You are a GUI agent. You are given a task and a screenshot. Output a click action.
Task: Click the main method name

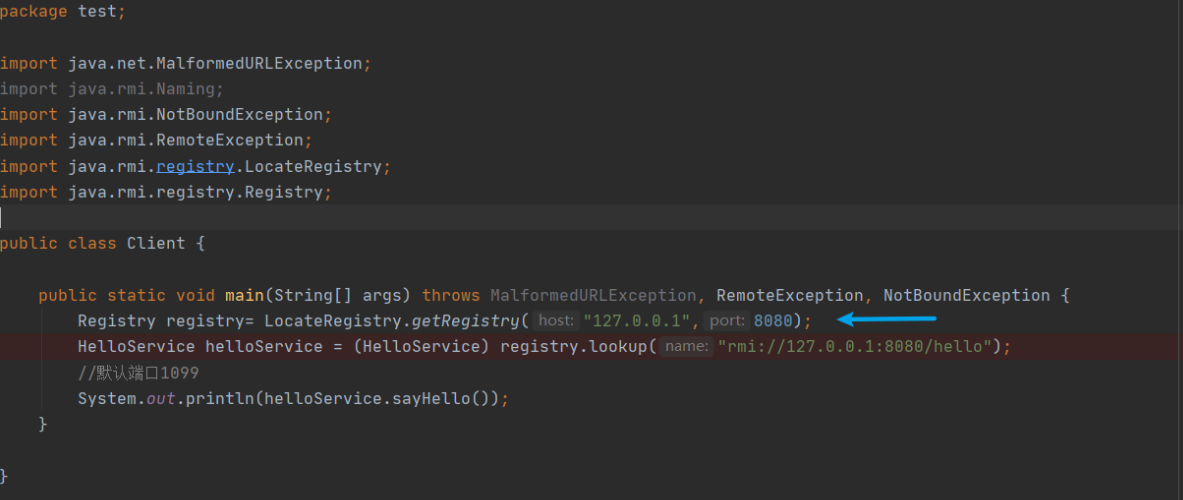click(244, 295)
